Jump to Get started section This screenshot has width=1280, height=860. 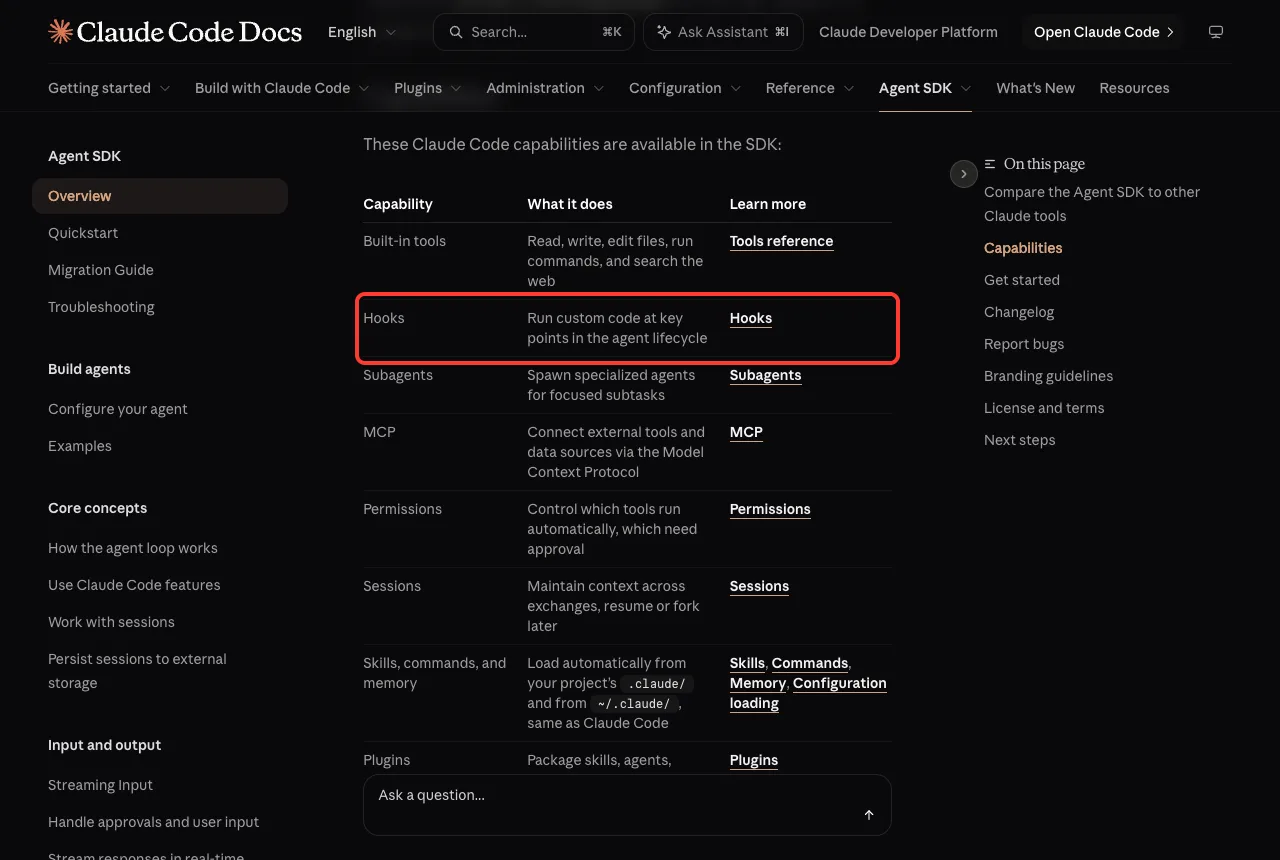coord(1022,280)
